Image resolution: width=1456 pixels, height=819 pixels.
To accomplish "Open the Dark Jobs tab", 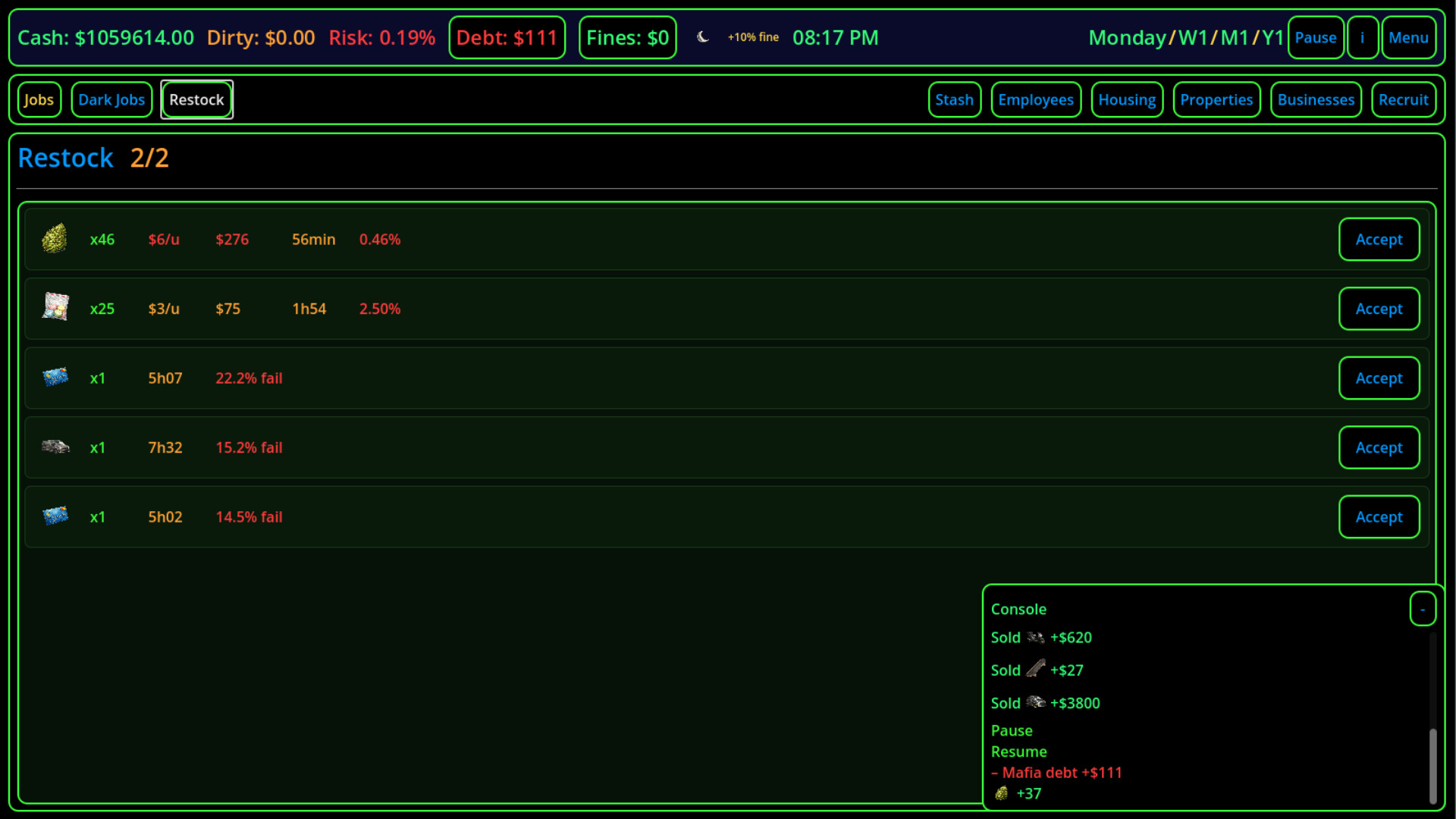I will point(111,100).
